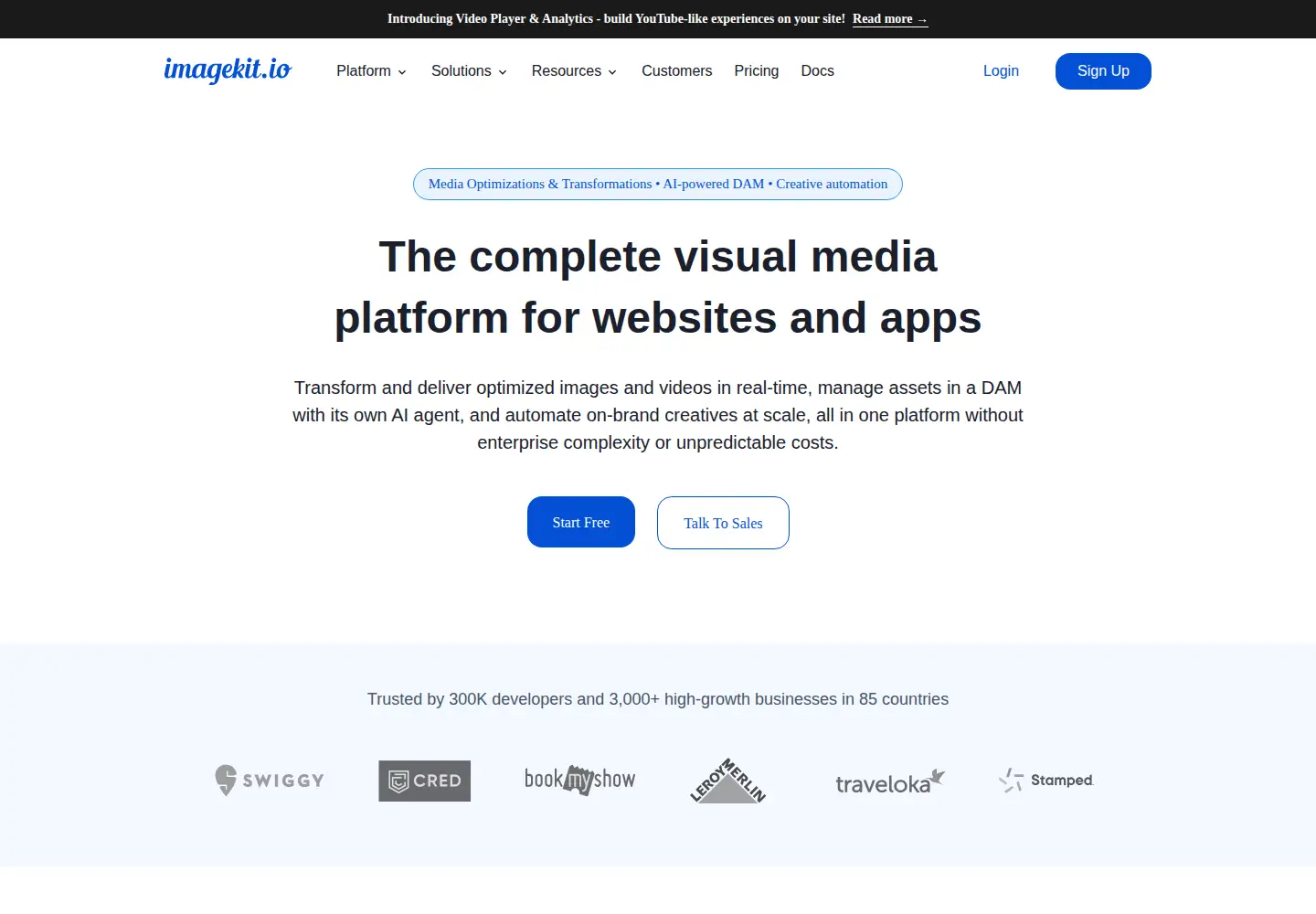Click the CRED logo
This screenshot has height=914, width=1316.
[425, 781]
